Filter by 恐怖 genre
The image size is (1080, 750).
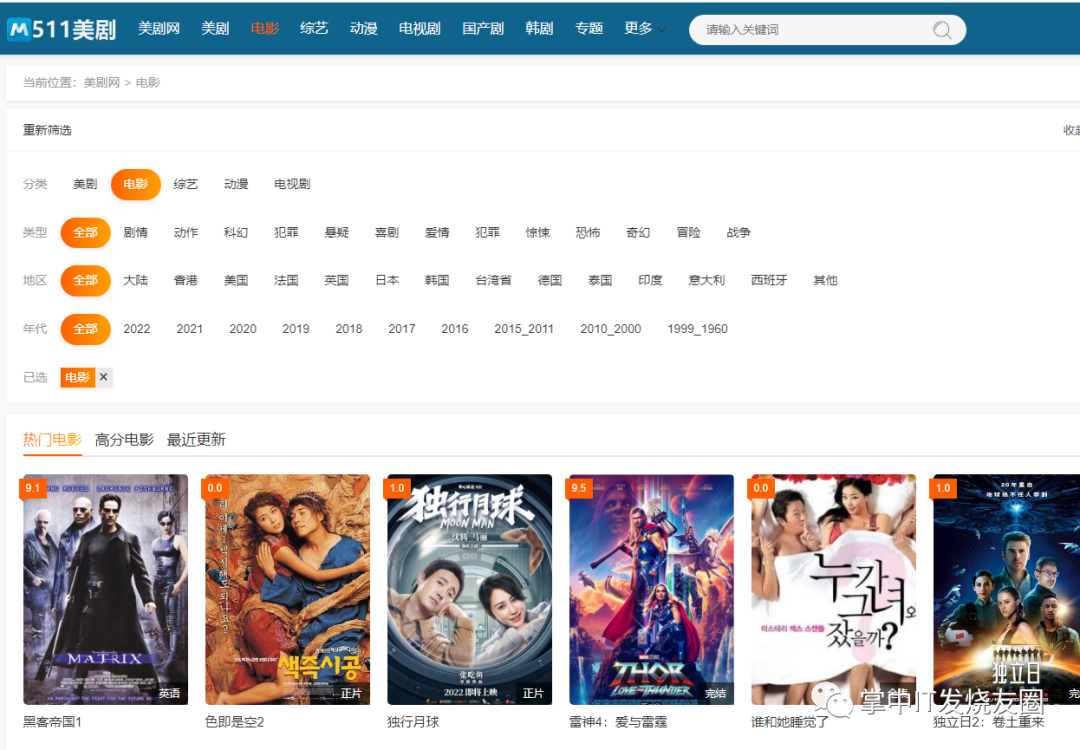588,232
